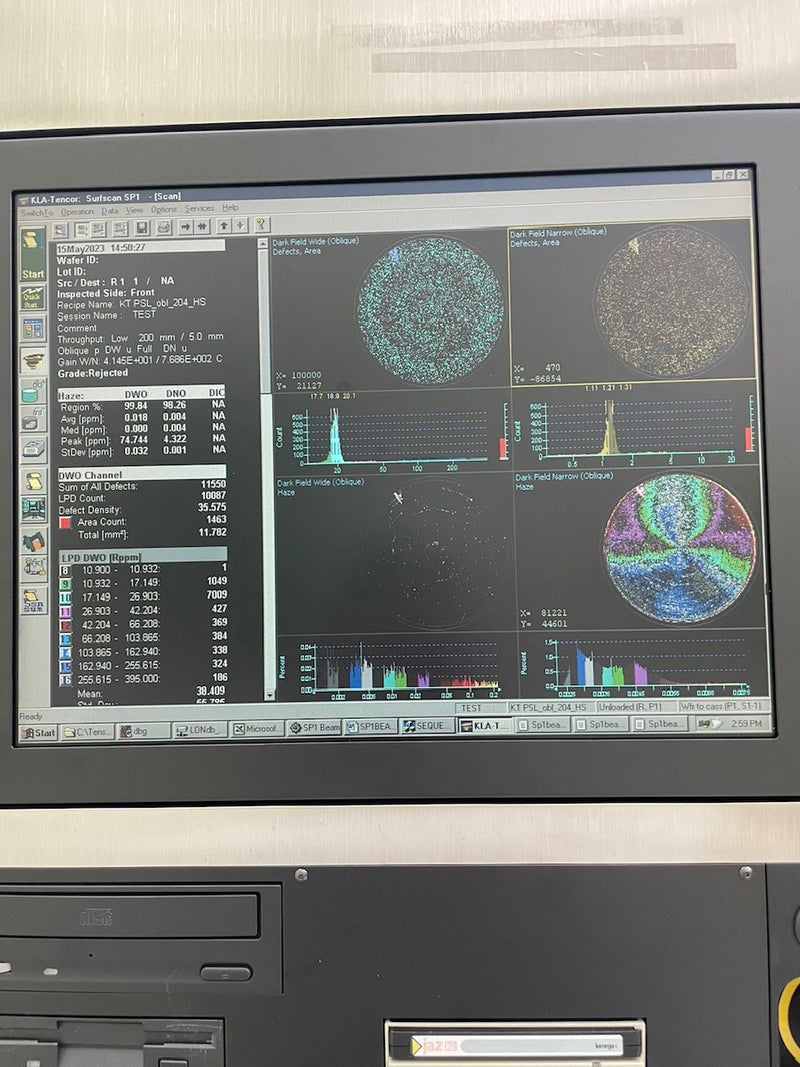Click the diagram sidebar icon above Sen sum
The width and height of the screenshot is (800, 1067).
click(33, 569)
